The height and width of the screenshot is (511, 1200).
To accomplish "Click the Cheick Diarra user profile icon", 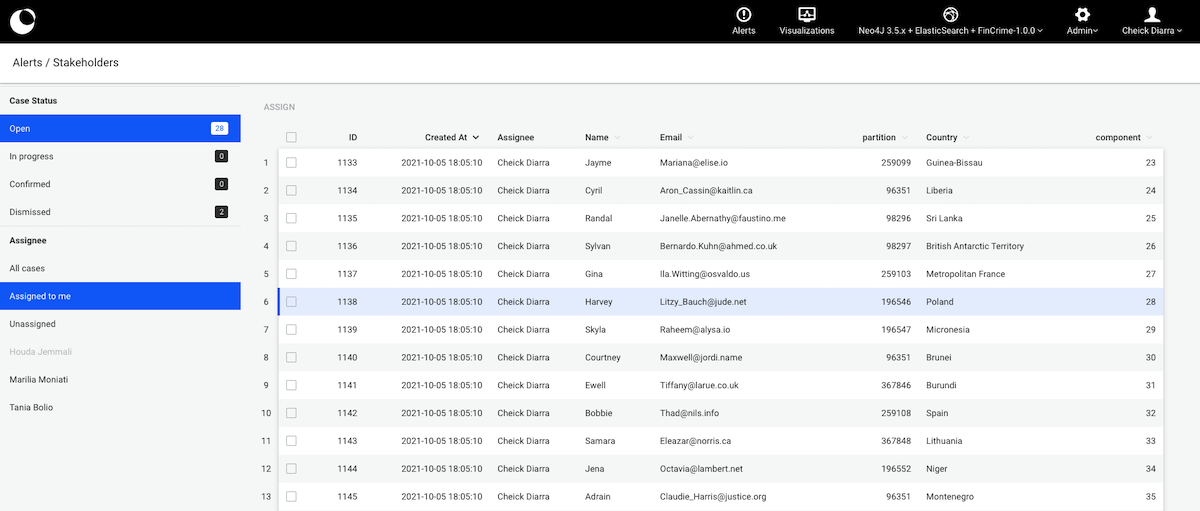I will [1152, 14].
